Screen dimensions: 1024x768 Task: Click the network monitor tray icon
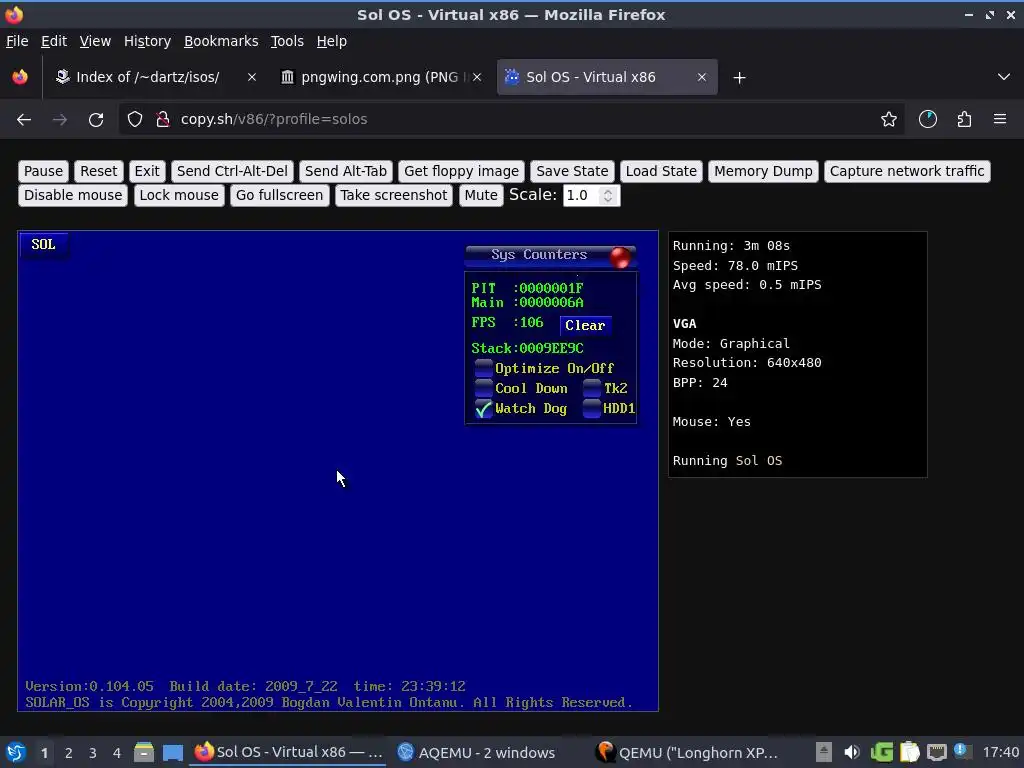point(936,752)
